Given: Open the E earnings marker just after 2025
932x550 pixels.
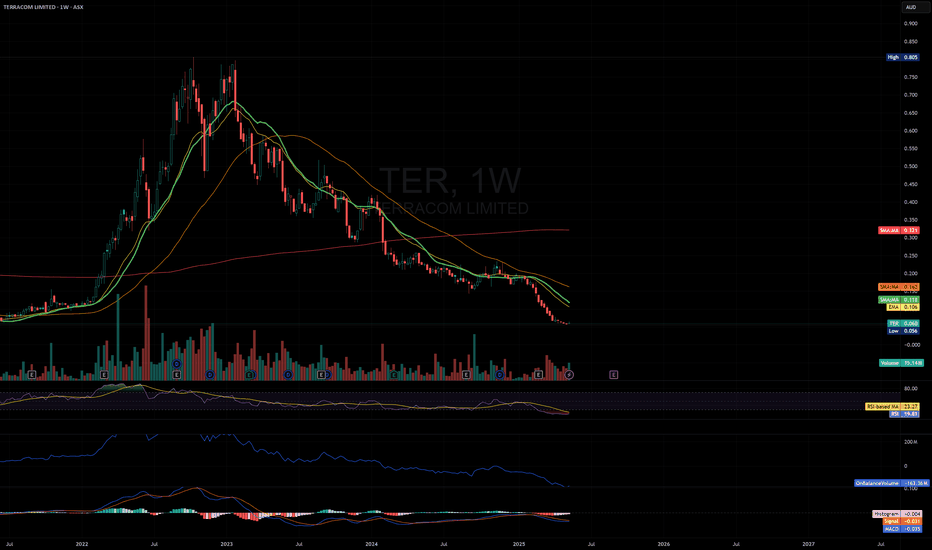Looking at the screenshot, I should (x=538, y=375).
